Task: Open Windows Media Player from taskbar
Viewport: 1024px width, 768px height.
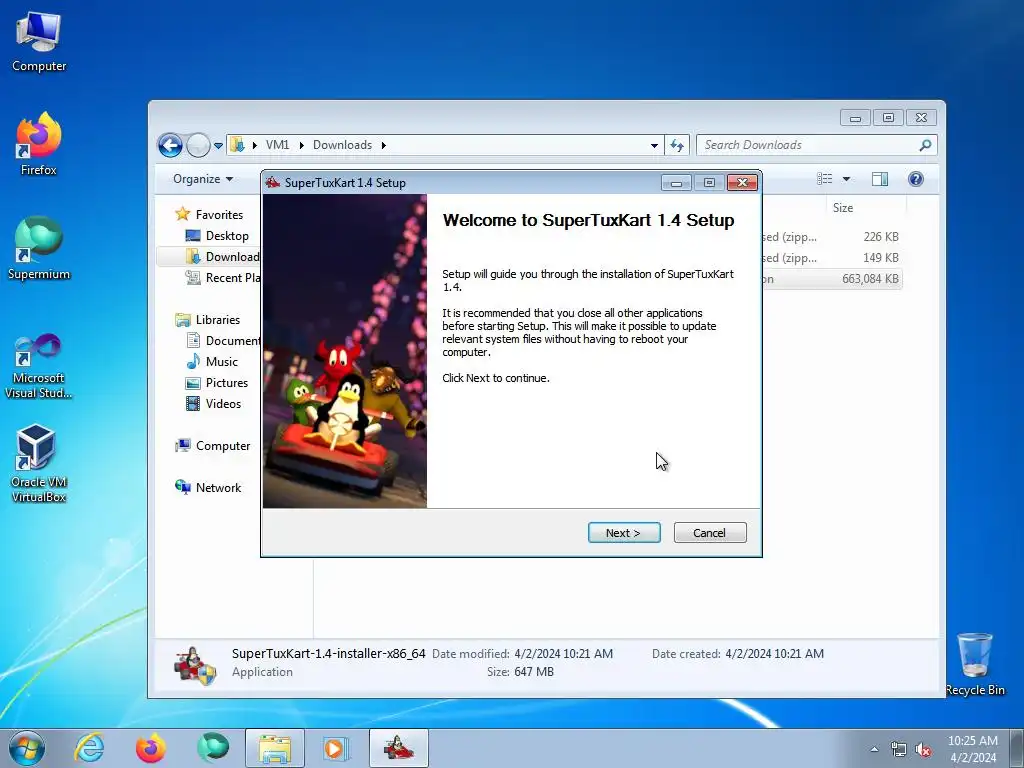Action: pyautogui.click(x=336, y=748)
